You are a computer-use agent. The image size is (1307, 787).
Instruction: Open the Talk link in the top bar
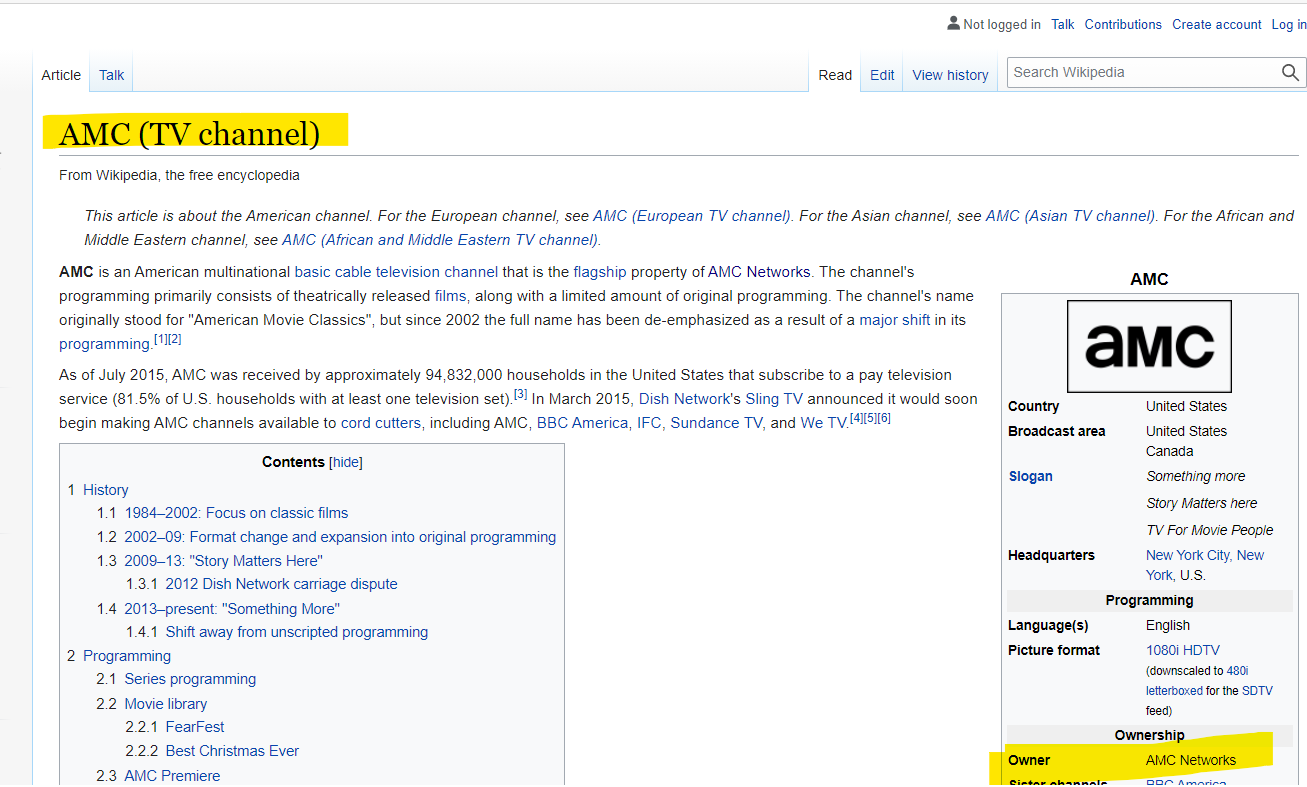[x=1063, y=24]
